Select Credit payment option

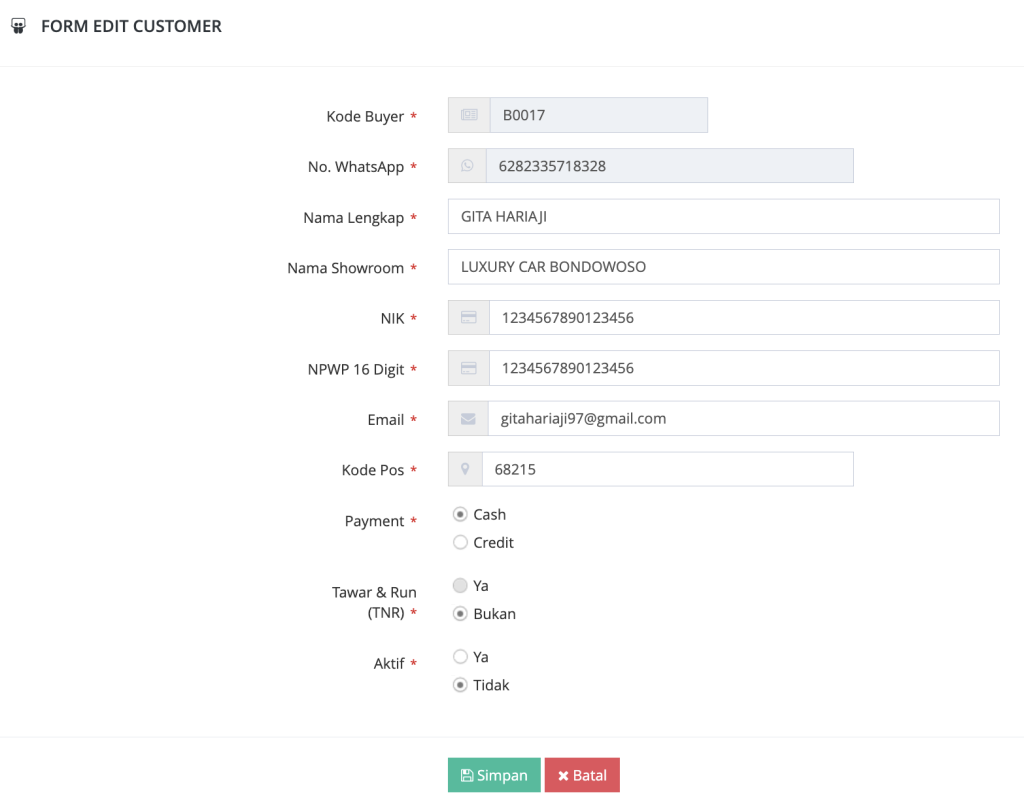460,542
